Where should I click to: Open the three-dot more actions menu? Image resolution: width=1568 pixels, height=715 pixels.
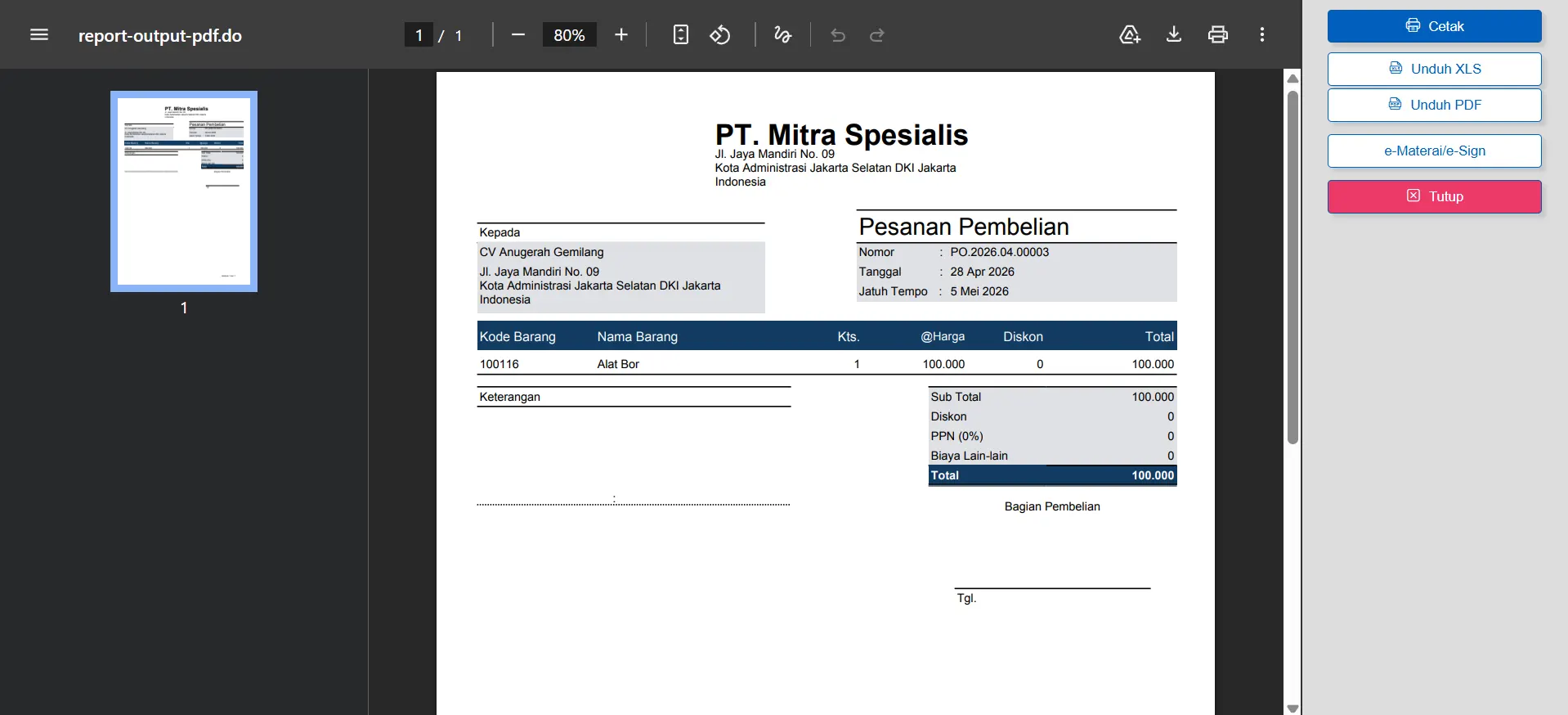(x=1262, y=34)
